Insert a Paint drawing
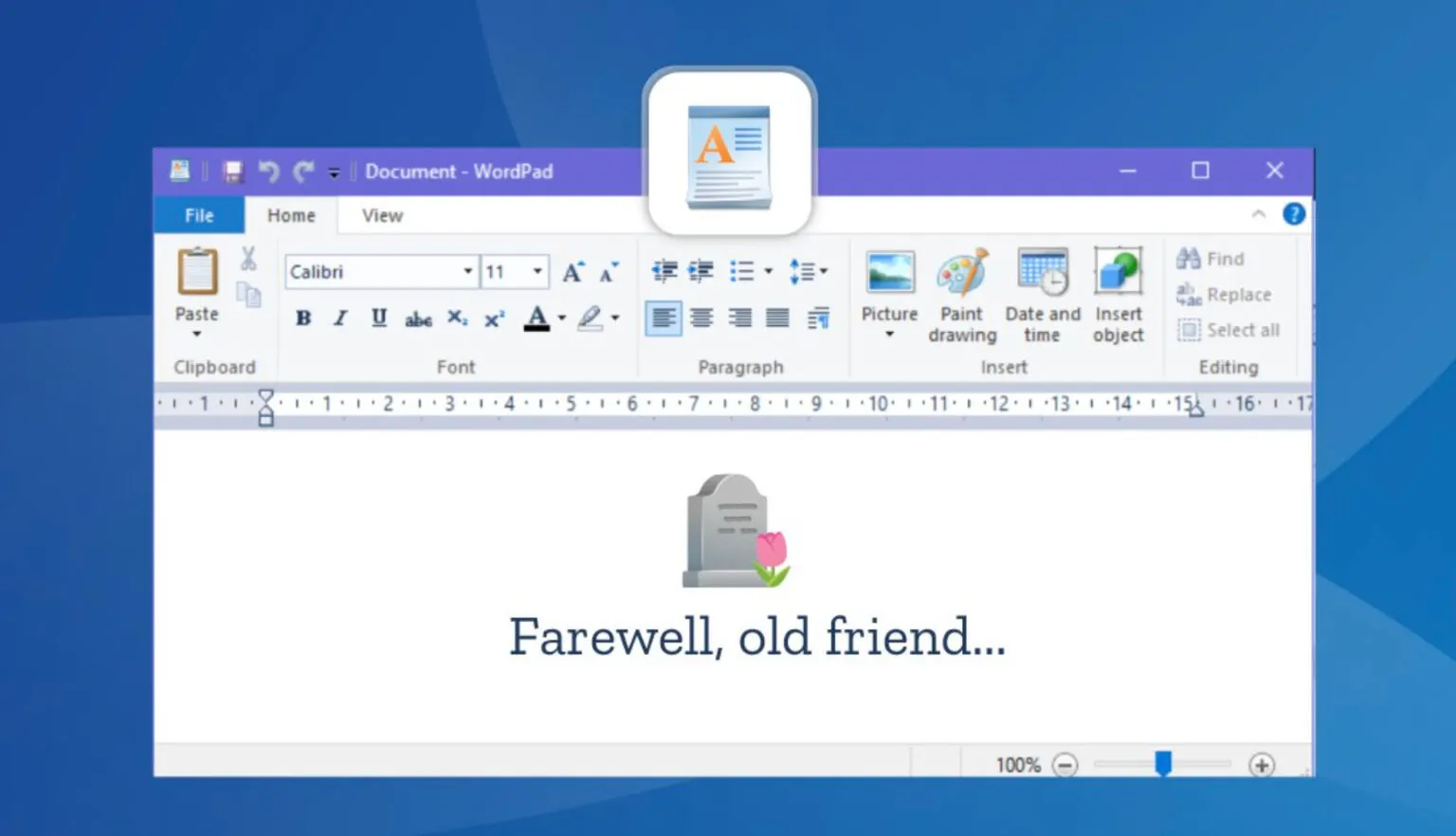Screen dimensions: 1456x836 [962, 294]
